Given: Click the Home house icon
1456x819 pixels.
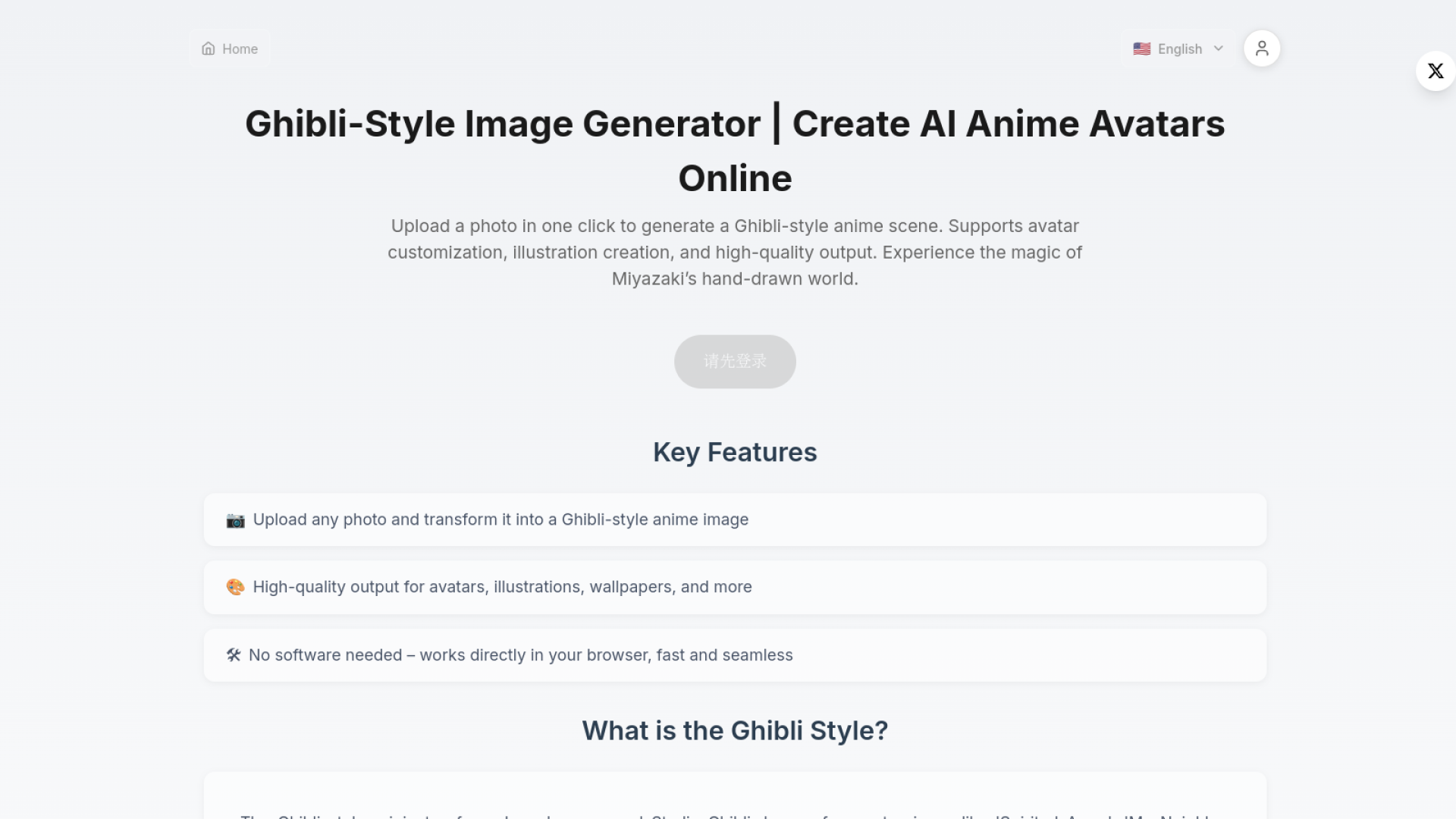Looking at the screenshot, I should 208,49.
